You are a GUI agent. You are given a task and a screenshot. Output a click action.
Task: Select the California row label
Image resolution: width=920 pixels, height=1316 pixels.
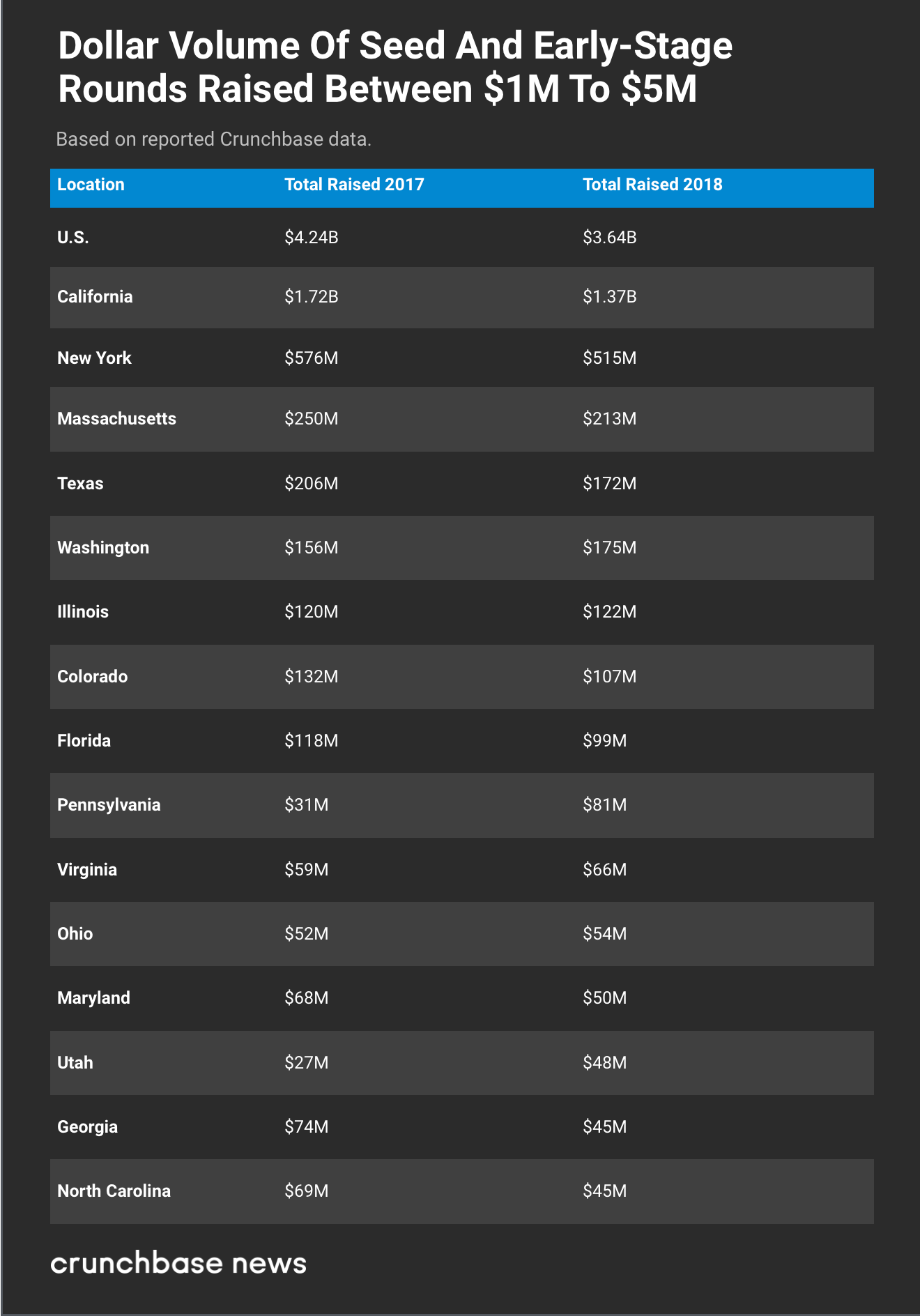pyautogui.click(x=95, y=297)
